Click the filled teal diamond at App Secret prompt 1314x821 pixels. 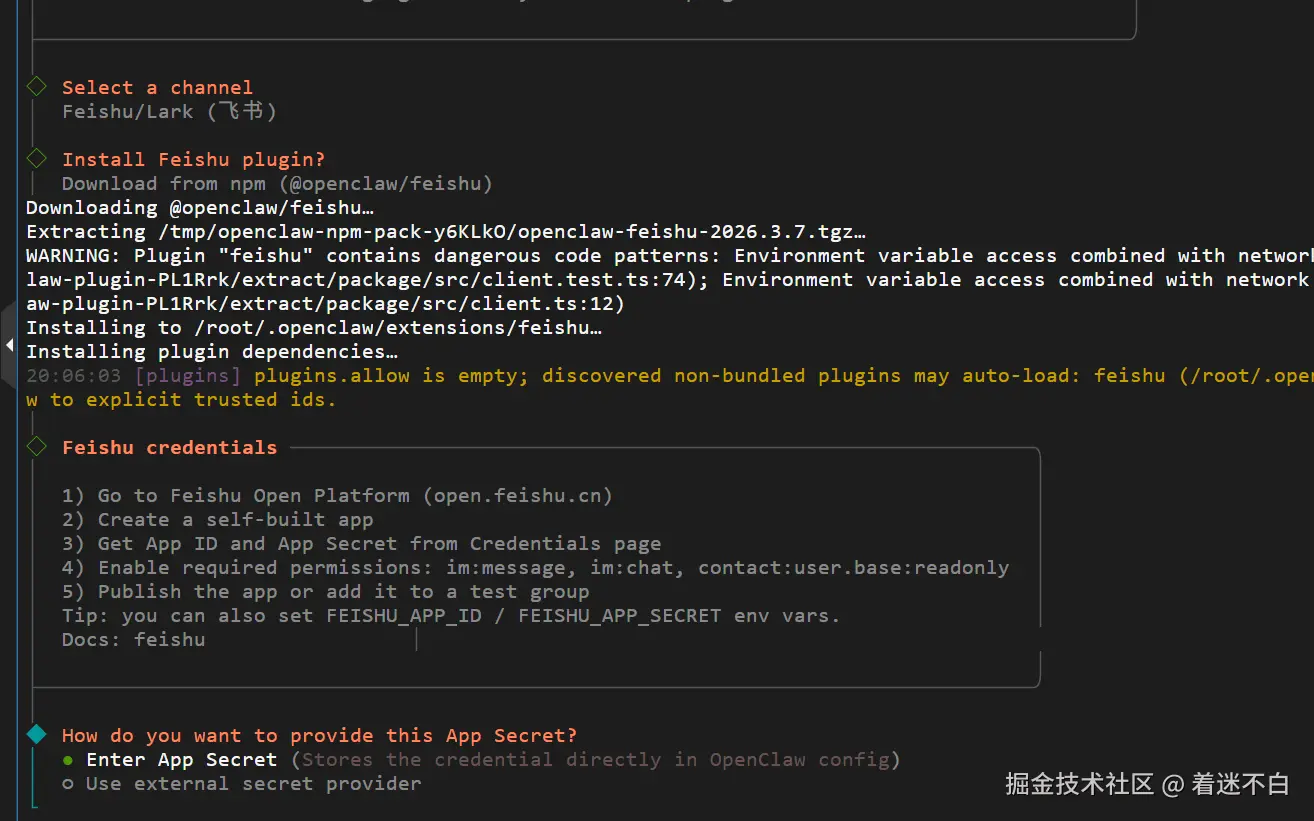(37, 734)
